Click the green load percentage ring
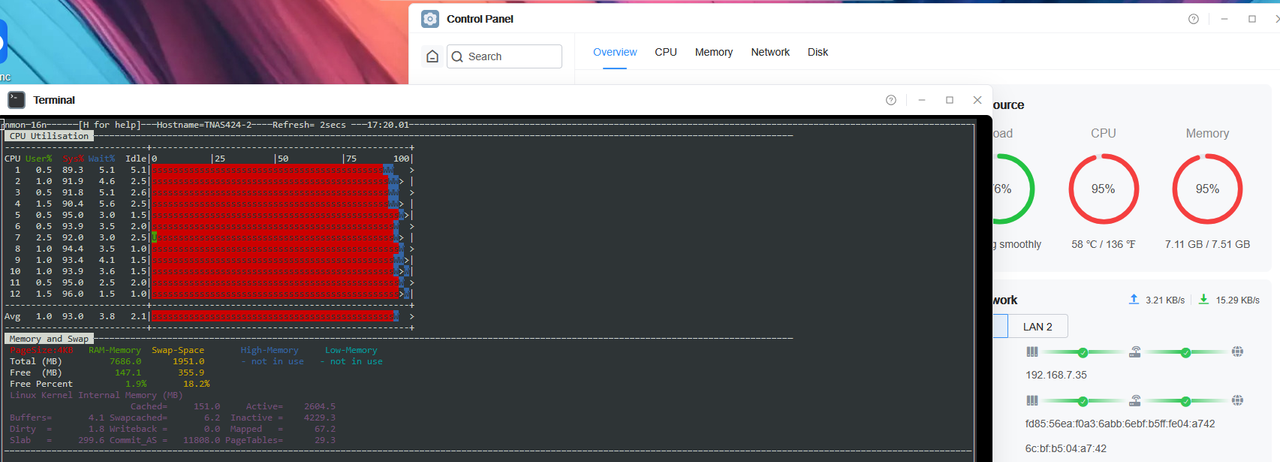The image size is (1280, 462). [1012, 189]
